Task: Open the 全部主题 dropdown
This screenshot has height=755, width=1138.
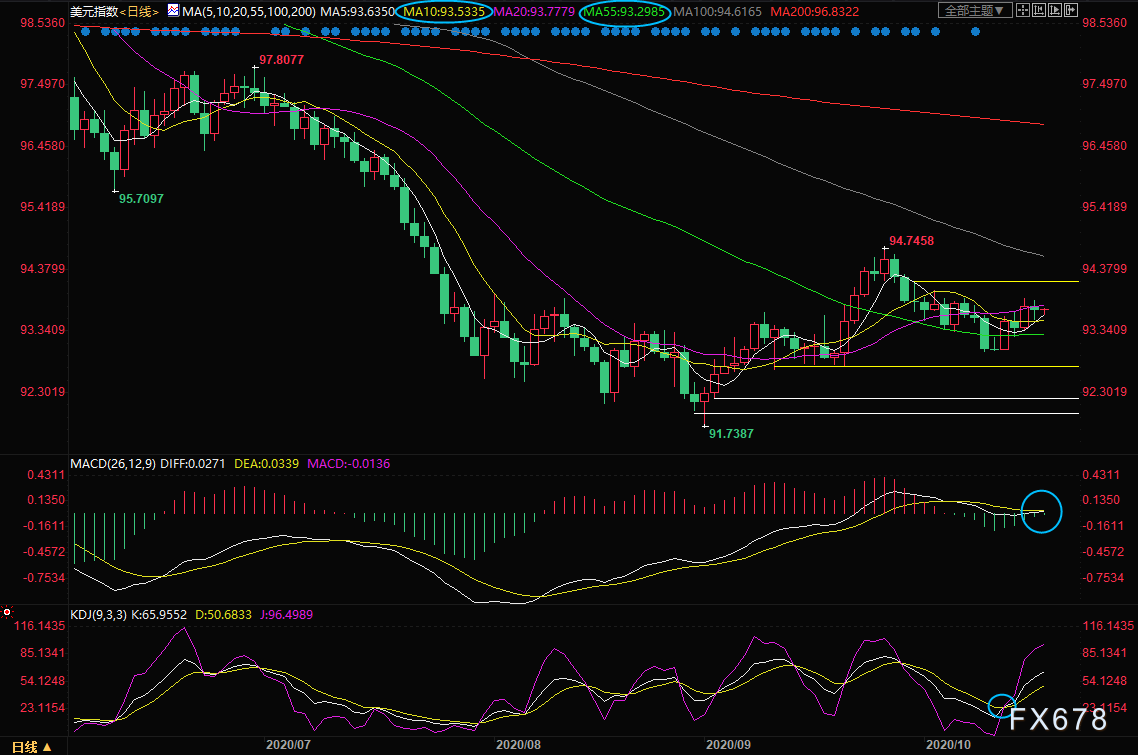Action: (975, 10)
